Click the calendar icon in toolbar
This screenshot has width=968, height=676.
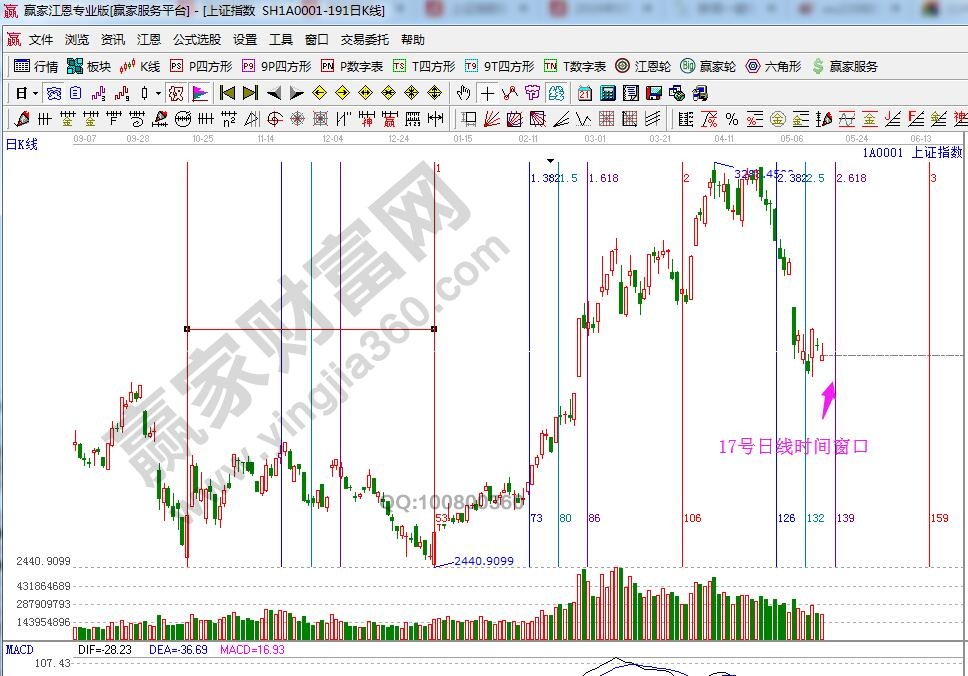point(584,93)
